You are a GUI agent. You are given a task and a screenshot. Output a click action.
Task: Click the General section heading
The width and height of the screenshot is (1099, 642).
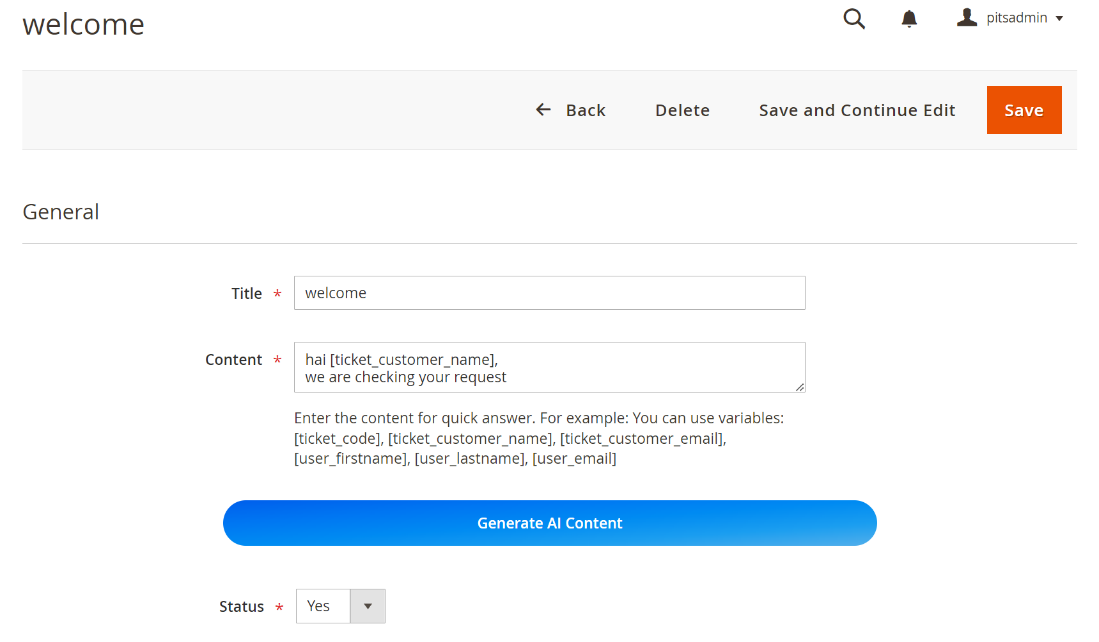click(x=61, y=212)
